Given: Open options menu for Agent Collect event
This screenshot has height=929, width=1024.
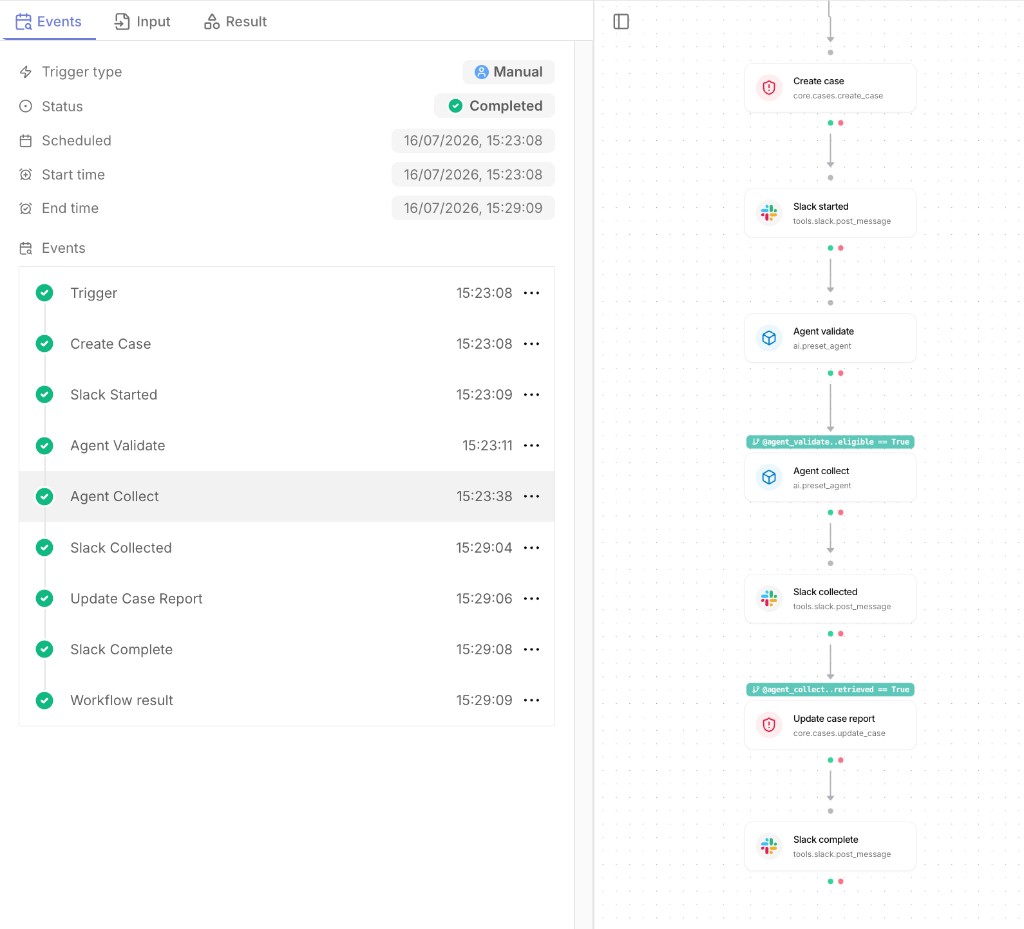Looking at the screenshot, I should coord(532,497).
